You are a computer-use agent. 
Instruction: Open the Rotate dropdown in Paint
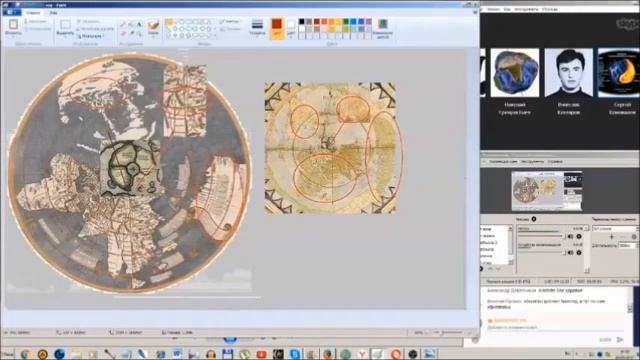coord(90,36)
